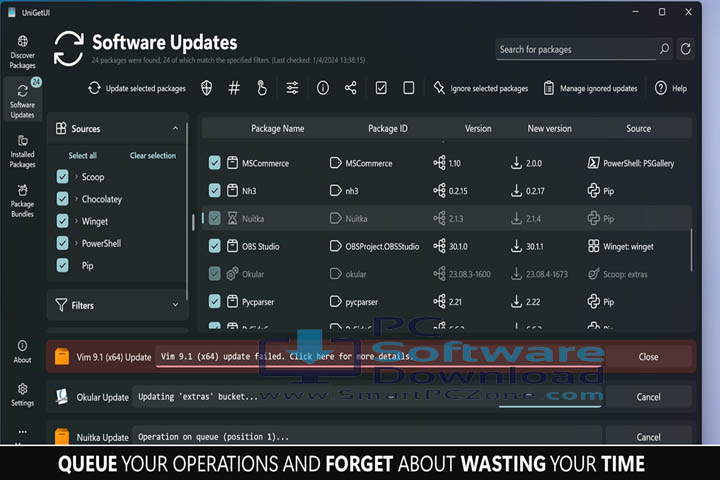720x480 pixels.
Task: Click the skip hash check icon
Action: tap(234, 88)
